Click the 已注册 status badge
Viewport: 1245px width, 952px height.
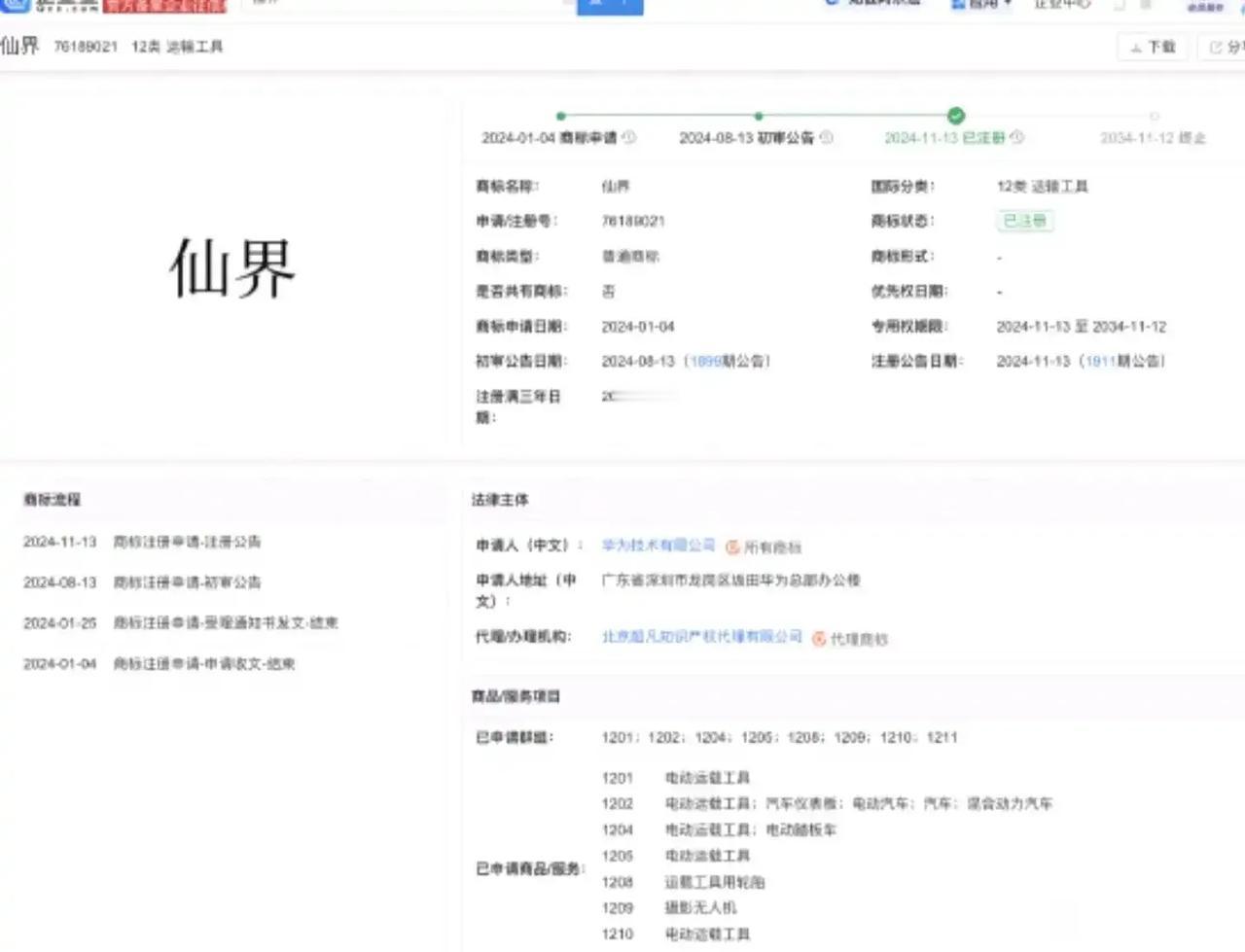[1025, 221]
